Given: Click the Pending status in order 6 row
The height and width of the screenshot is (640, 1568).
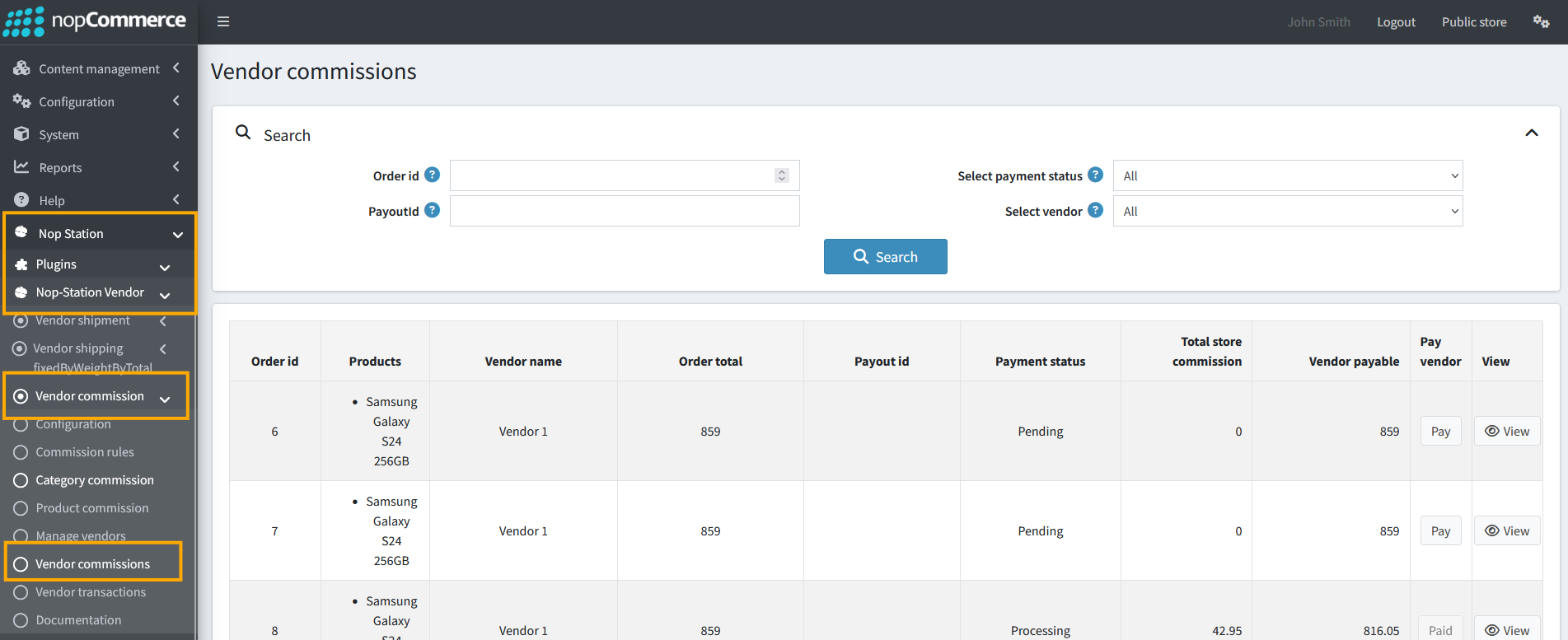Looking at the screenshot, I should click(x=1041, y=431).
